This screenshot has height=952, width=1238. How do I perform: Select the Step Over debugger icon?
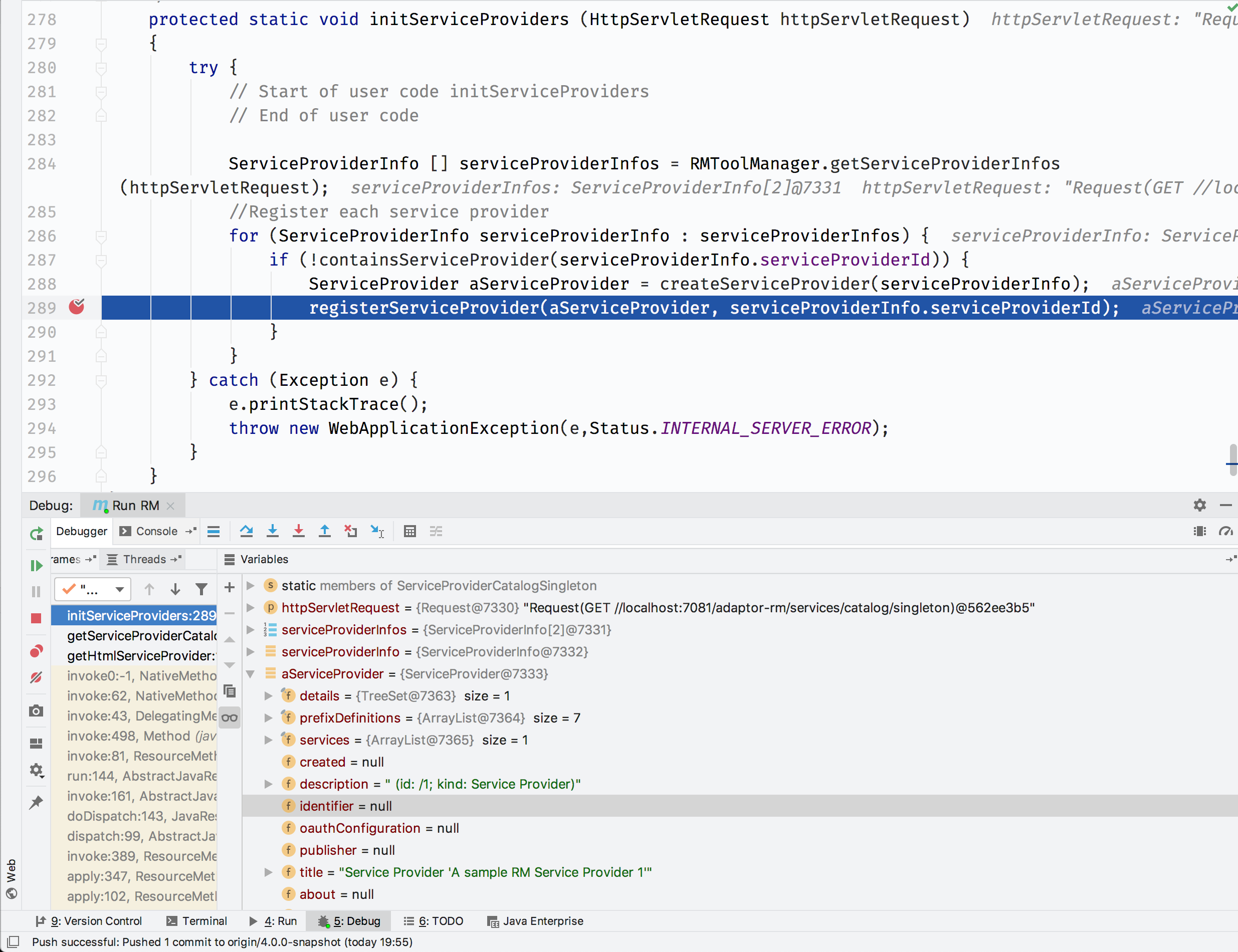247,531
